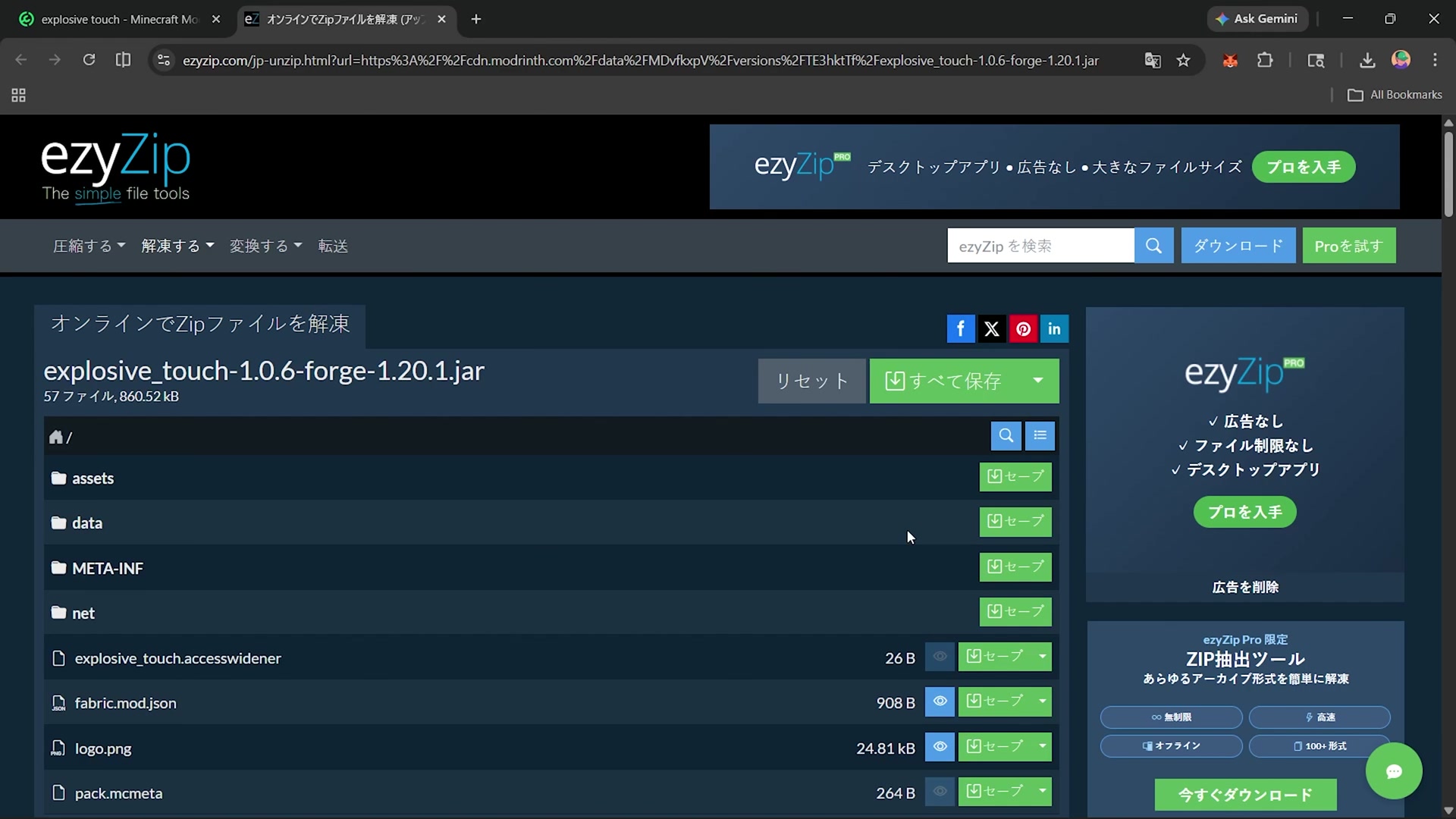Share the page on LinkedIn
The image size is (1456, 819).
pos(1054,328)
